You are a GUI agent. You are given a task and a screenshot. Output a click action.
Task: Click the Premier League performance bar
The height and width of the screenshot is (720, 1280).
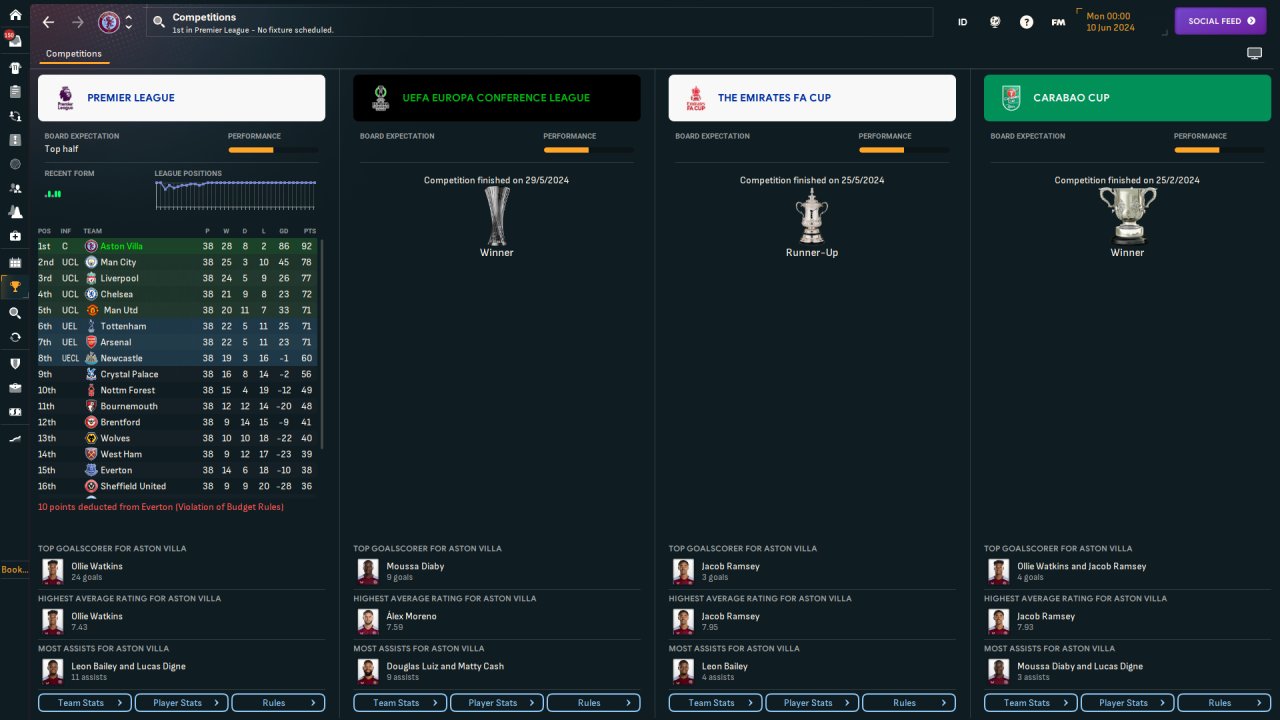tap(273, 150)
